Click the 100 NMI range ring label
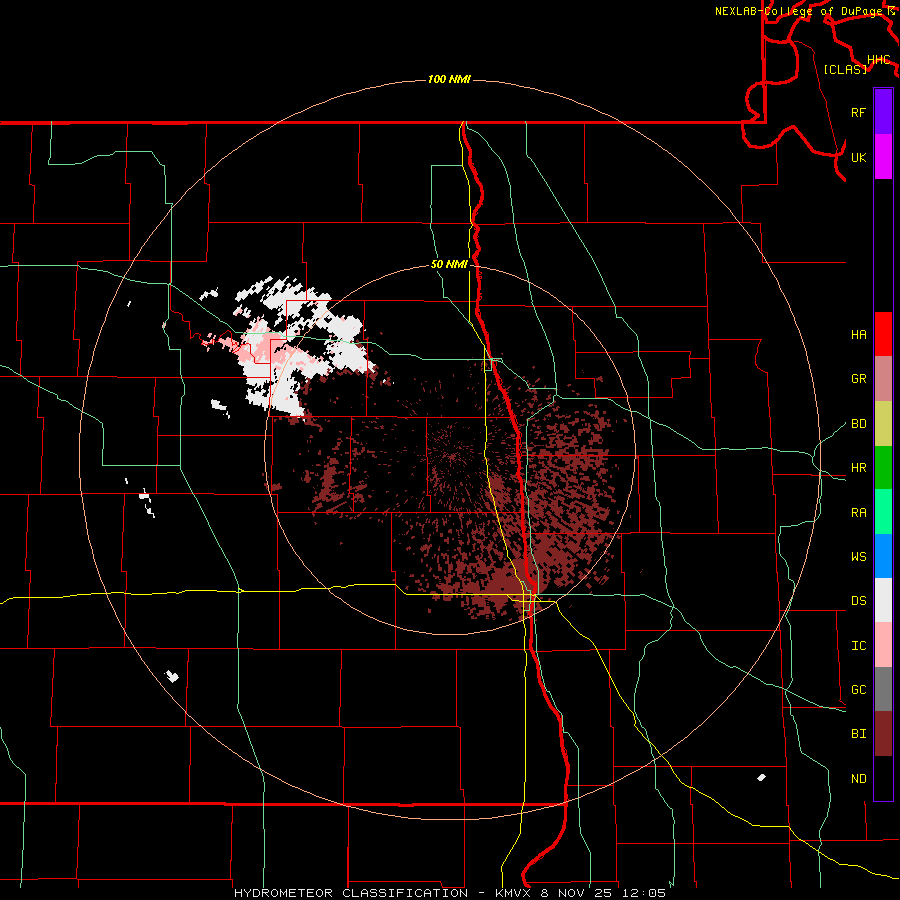900x900 pixels. click(449, 79)
